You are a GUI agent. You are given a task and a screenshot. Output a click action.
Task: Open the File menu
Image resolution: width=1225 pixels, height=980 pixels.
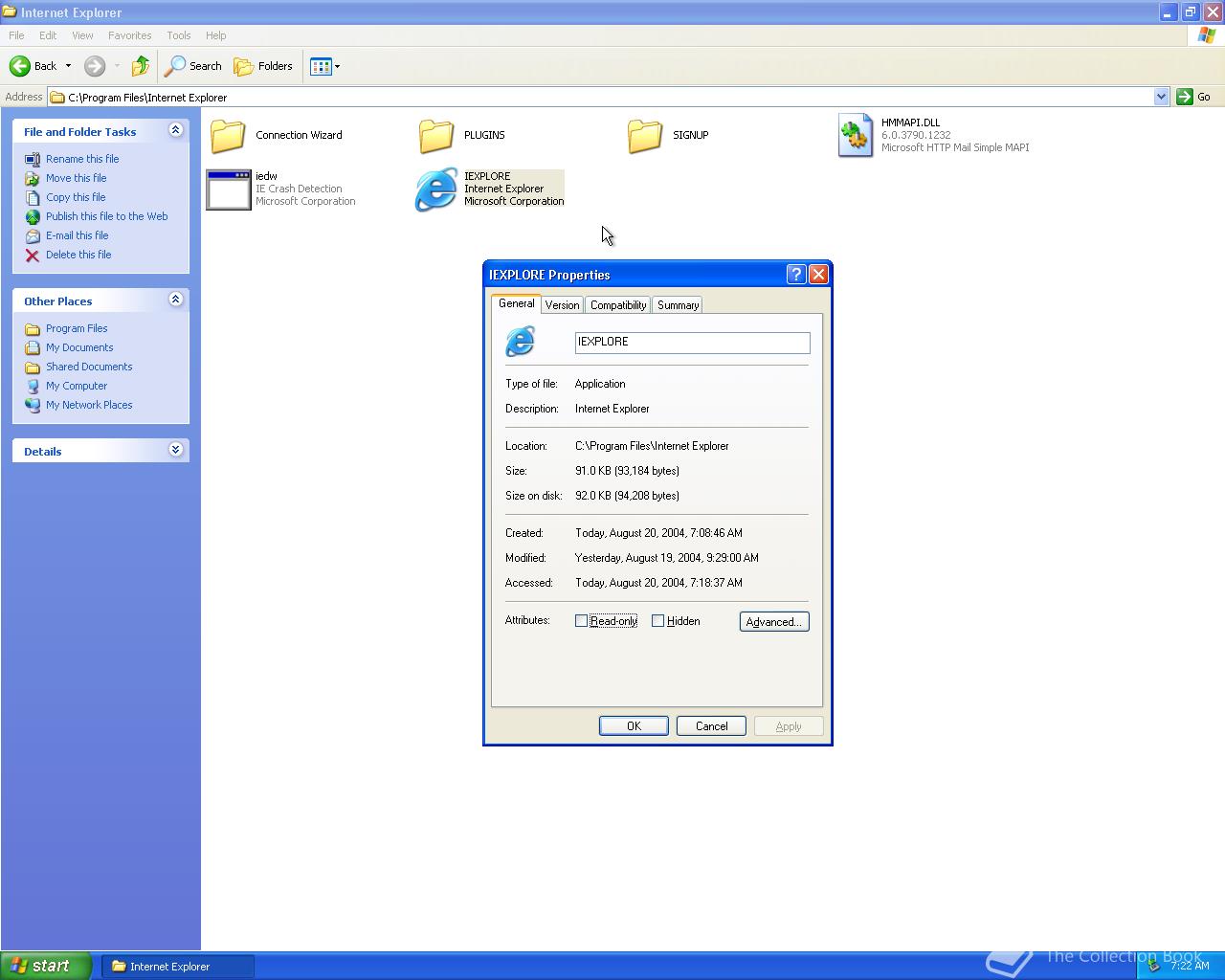point(16,35)
